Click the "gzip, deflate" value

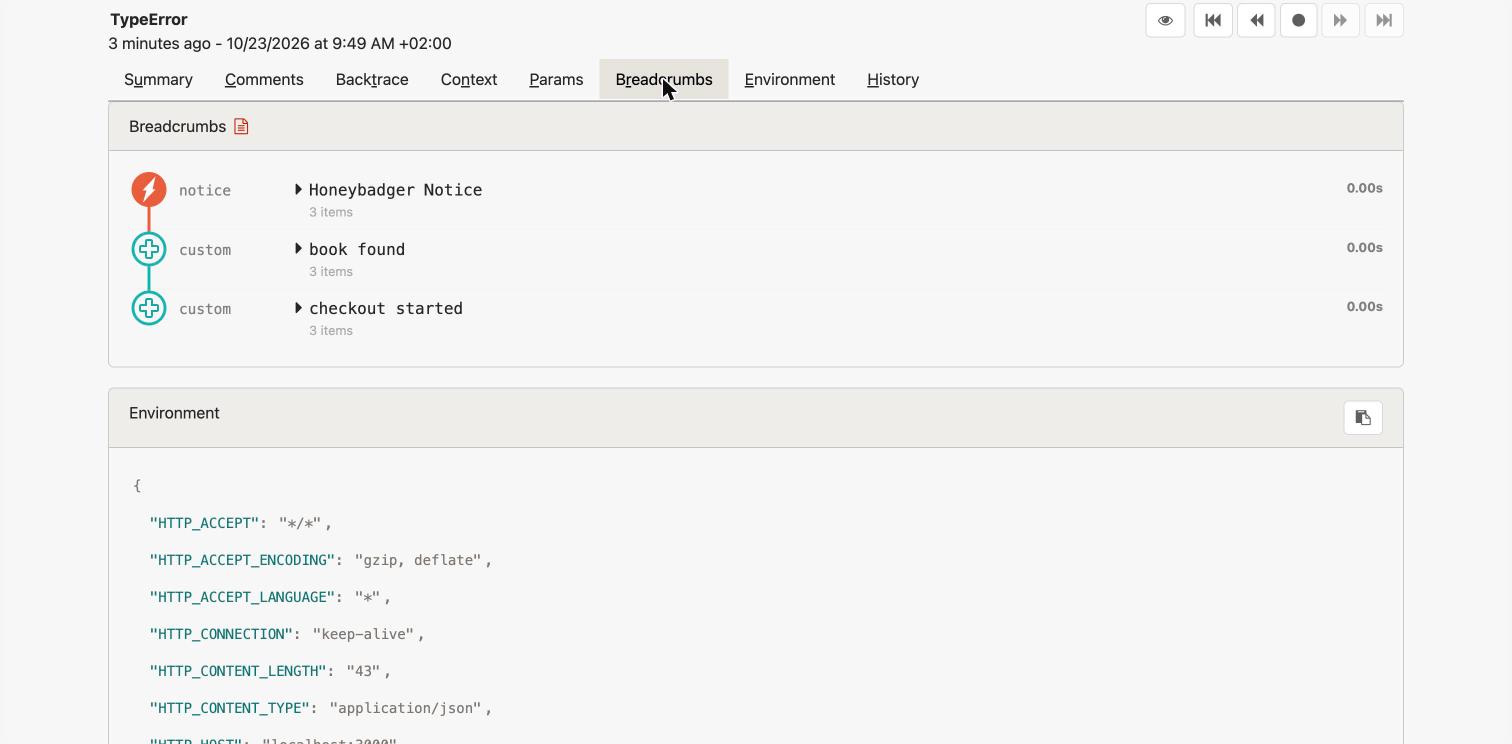[x=418, y=560]
